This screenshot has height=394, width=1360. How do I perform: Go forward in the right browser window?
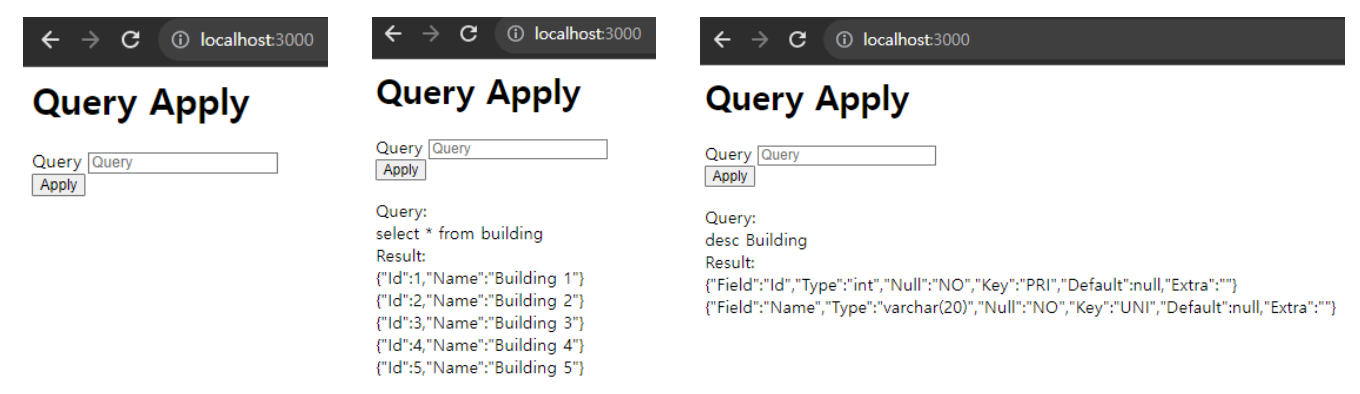point(760,40)
